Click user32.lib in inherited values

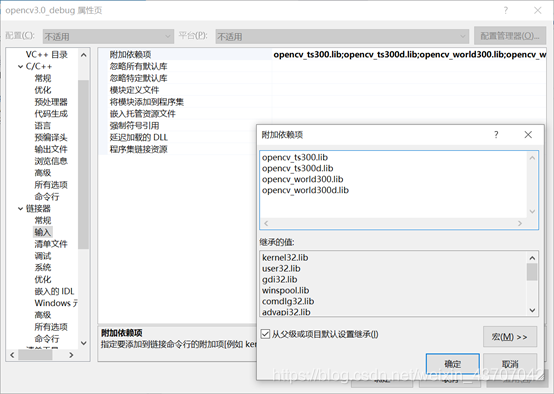pyautogui.click(x=281, y=269)
